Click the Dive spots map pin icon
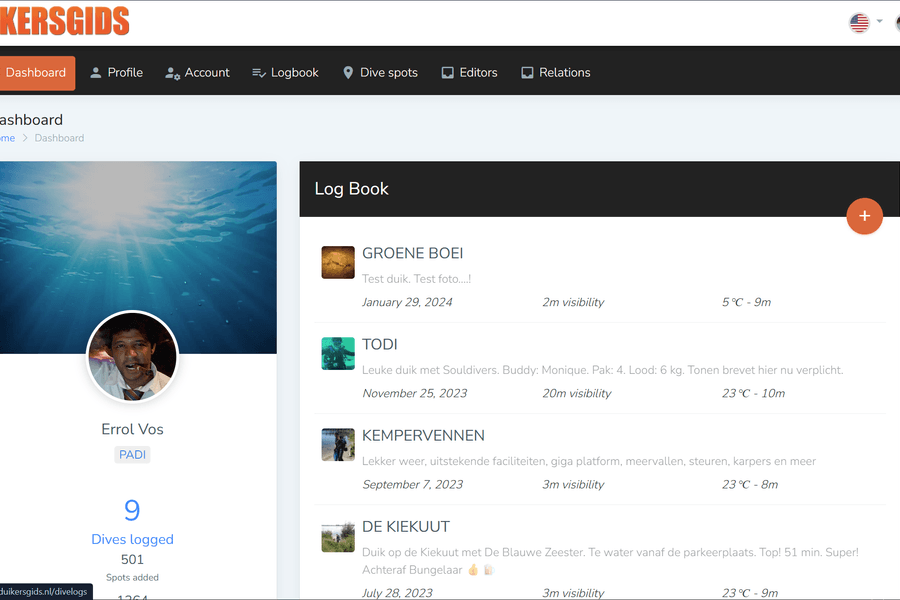 point(348,73)
